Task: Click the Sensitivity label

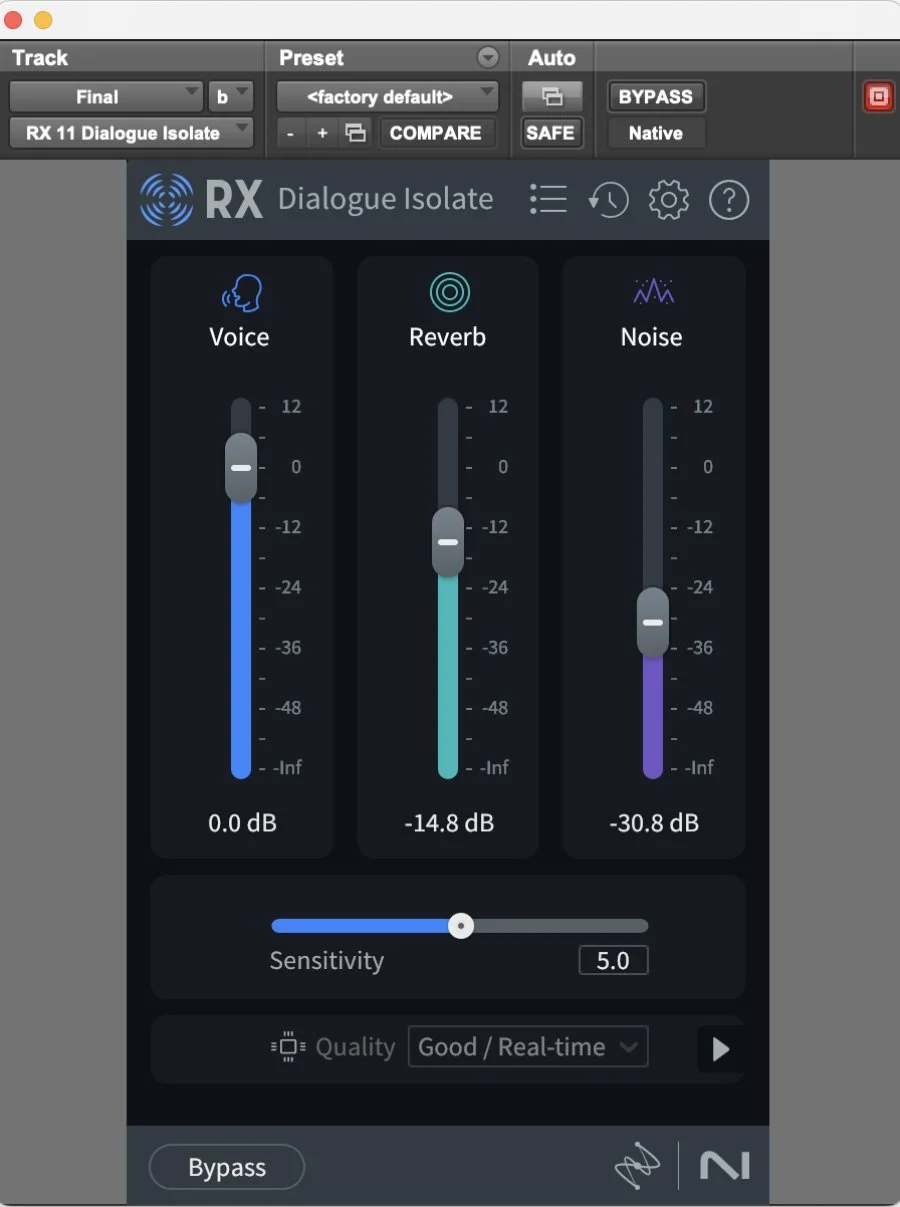Action: pyautogui.click(x=327, y=961)
